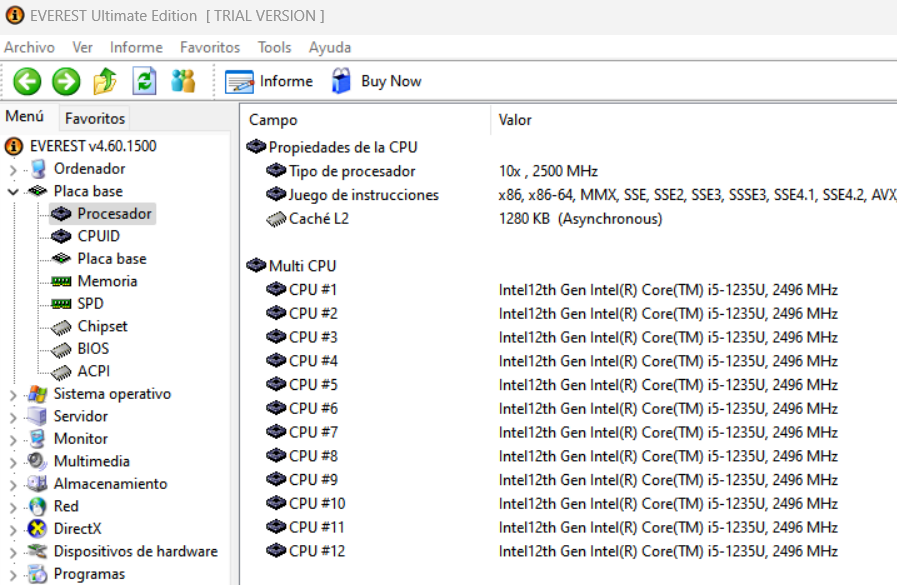The width and height of the screenshot is (897, 585).
Task: Click the up-level folder arrow icon
Action: coord(105,81)
